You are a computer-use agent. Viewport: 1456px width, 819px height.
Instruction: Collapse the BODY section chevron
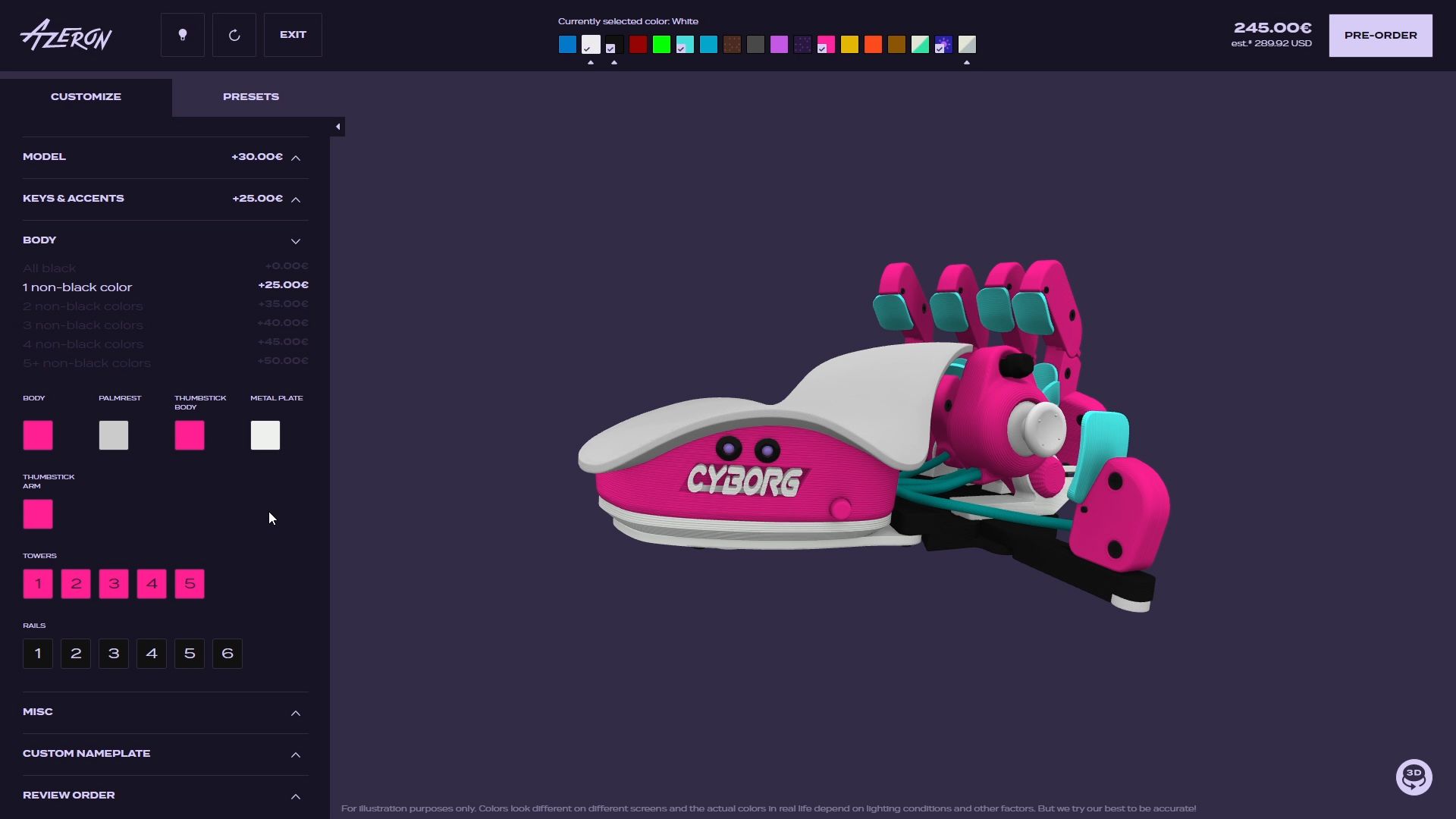(296, 241)
